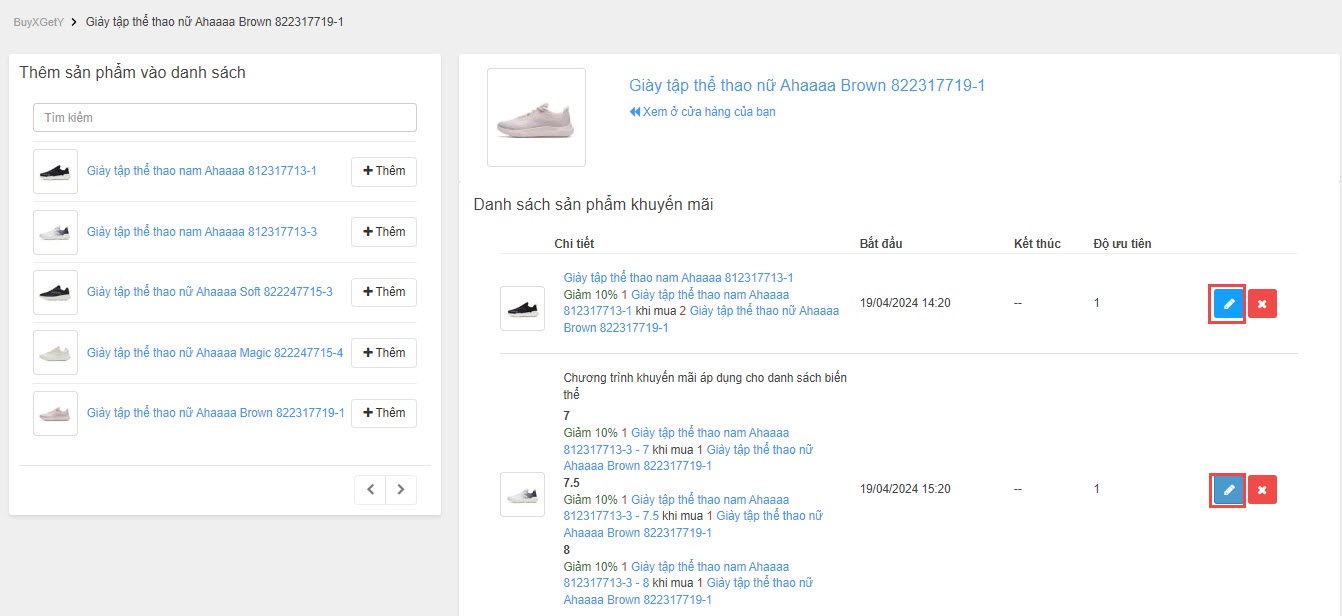1342x616 pixels.
Task: Go to previous page of product list
Action: (370, 490)
